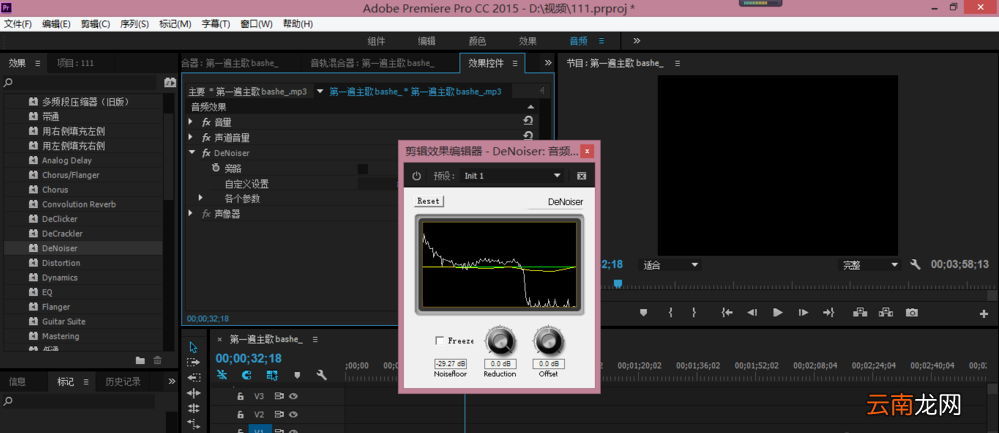
Task: Click Noisefloor value field
Action: click(x=450, y=364)
